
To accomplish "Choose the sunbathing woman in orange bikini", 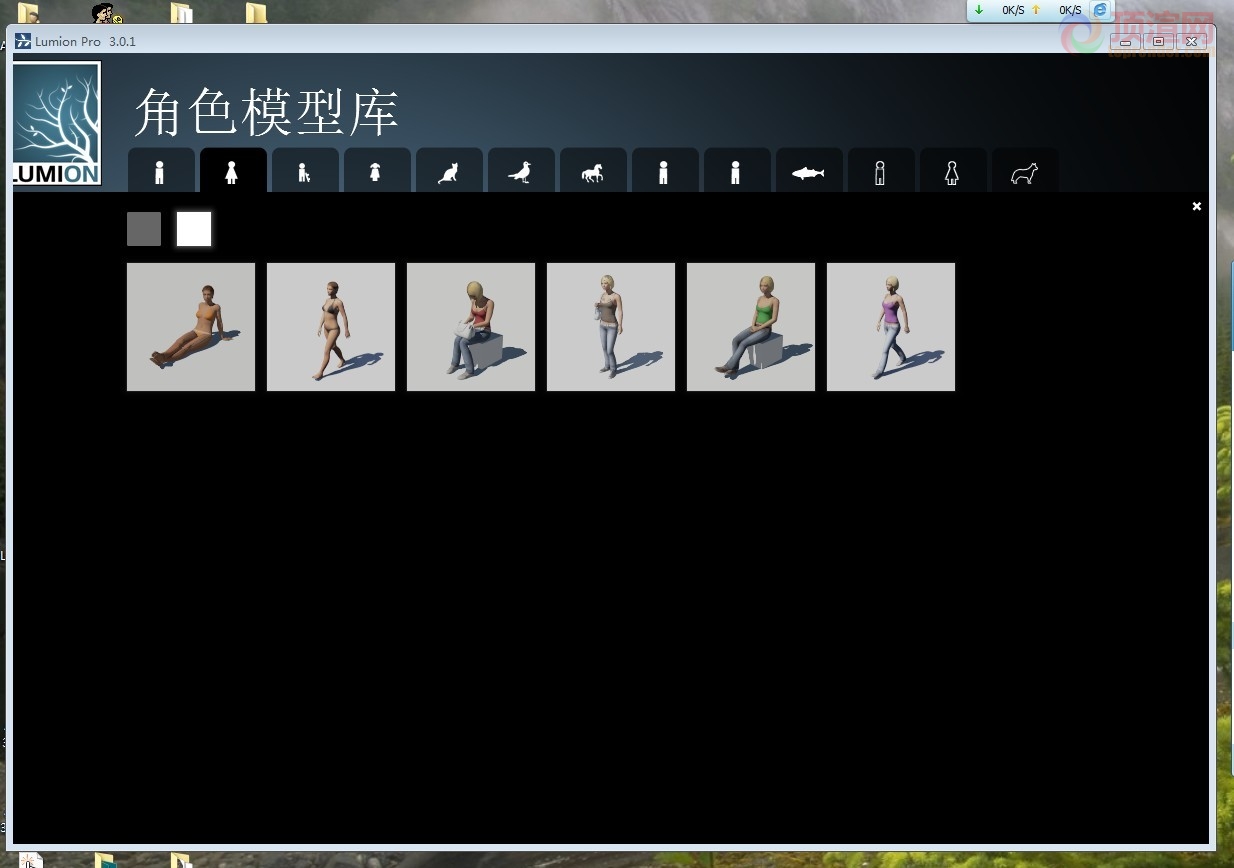I will (191, 327).
